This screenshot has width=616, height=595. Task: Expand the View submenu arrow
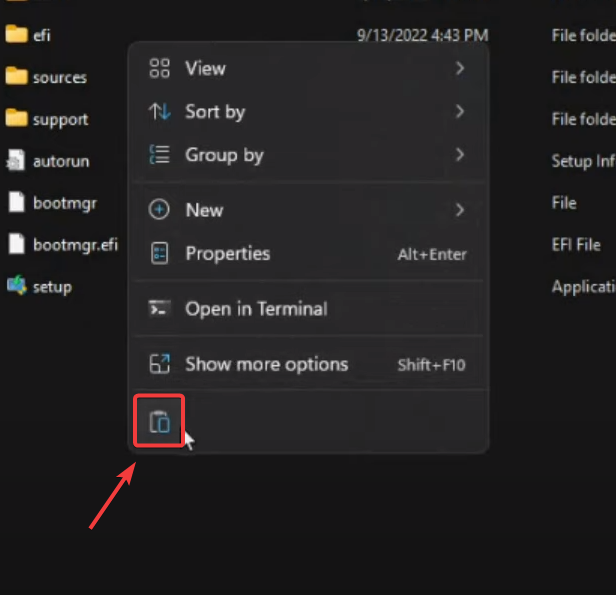460,68
